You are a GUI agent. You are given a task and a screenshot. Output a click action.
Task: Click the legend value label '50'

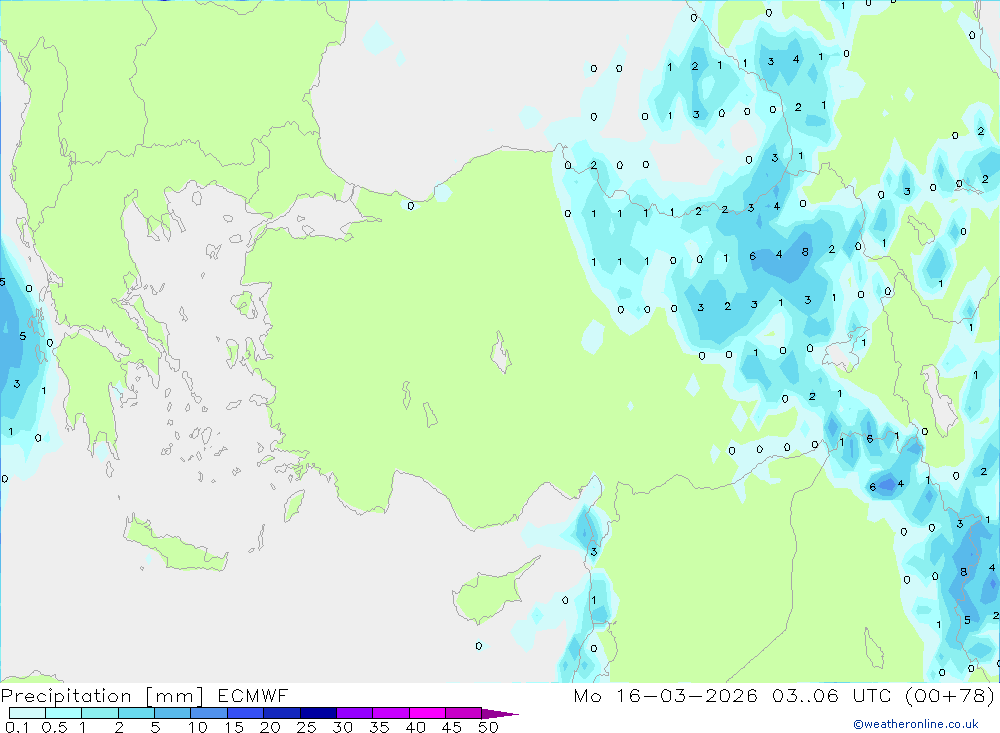tap(488, 727)
